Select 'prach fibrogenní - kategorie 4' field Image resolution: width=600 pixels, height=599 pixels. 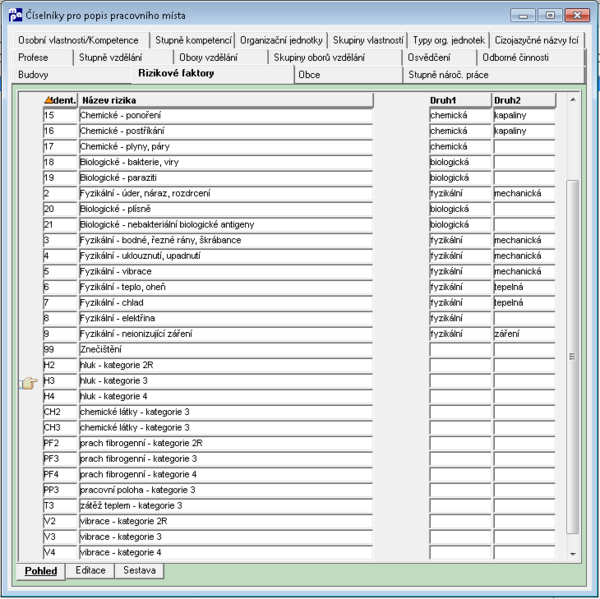[226, 475]
